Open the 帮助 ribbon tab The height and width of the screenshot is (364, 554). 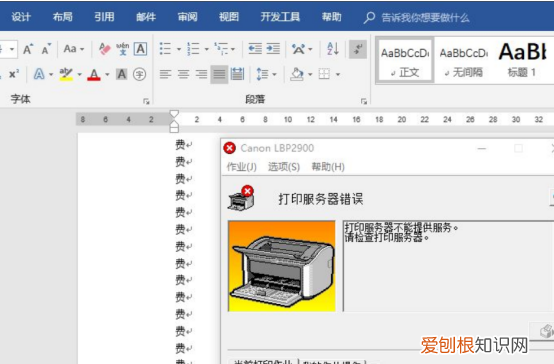[x=331, y=17]
